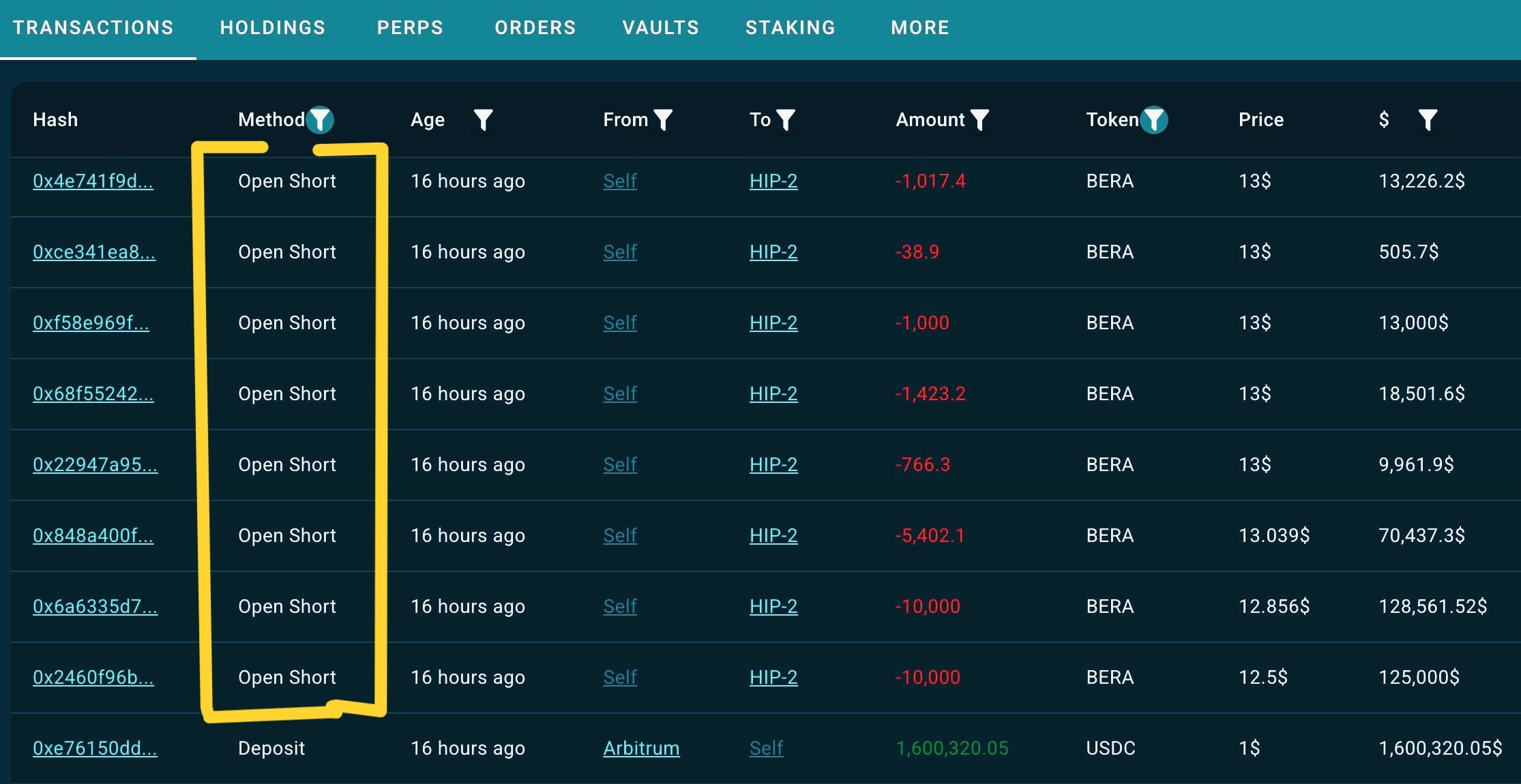Click the 13,226.2$ value cell

[1422, 181]
